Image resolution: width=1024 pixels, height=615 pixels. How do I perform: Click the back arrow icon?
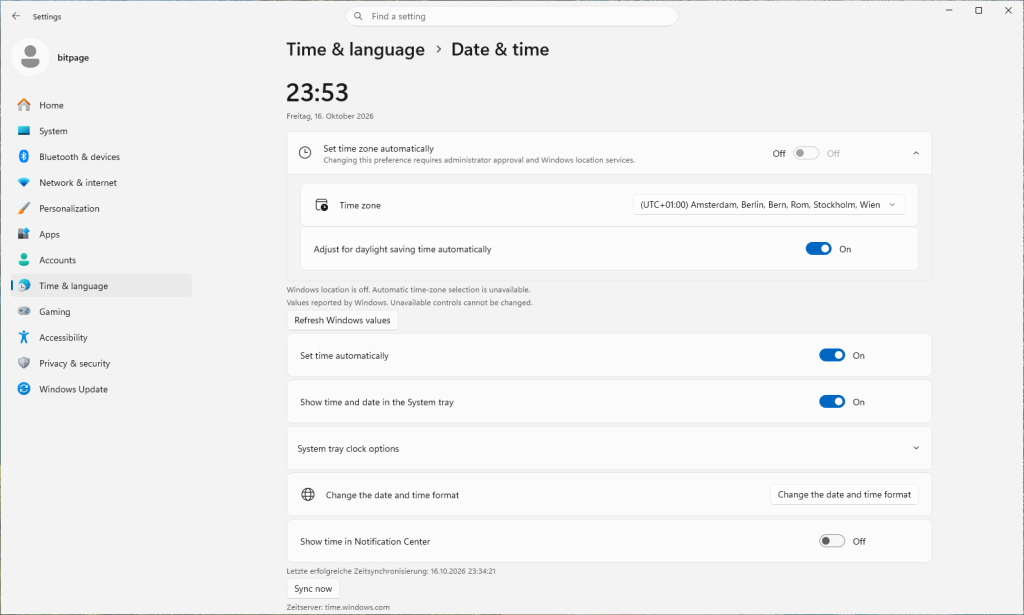tap(16, 16)
